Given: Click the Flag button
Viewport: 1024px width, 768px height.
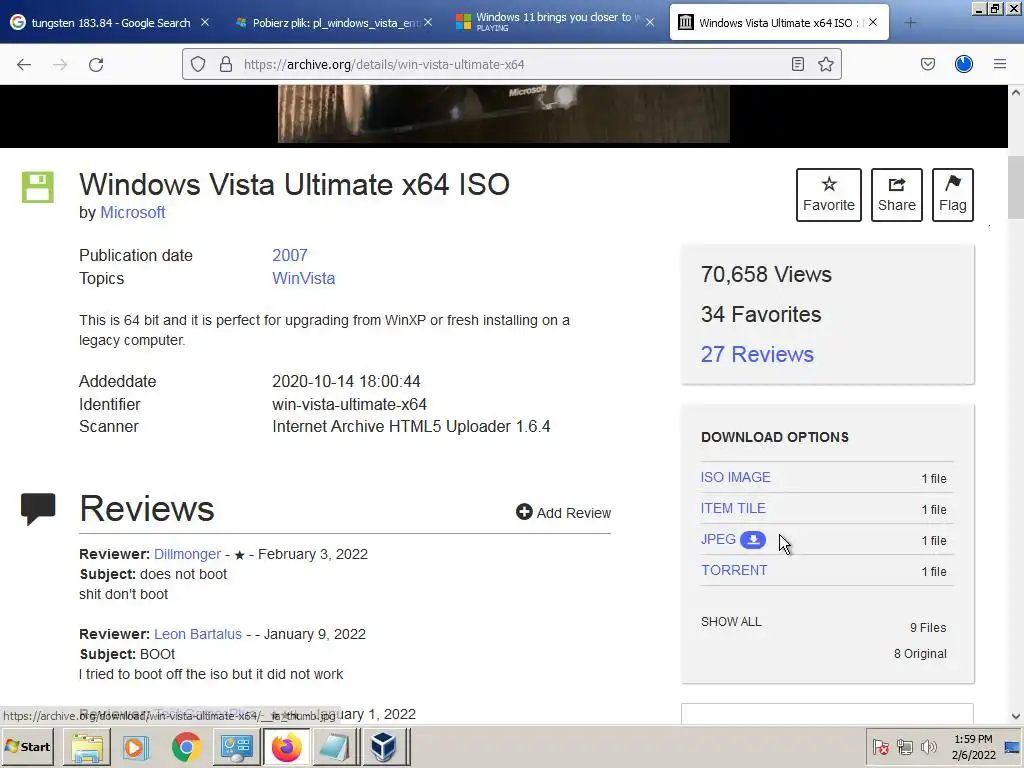Looking at the screenshot, I should point(953,195).
